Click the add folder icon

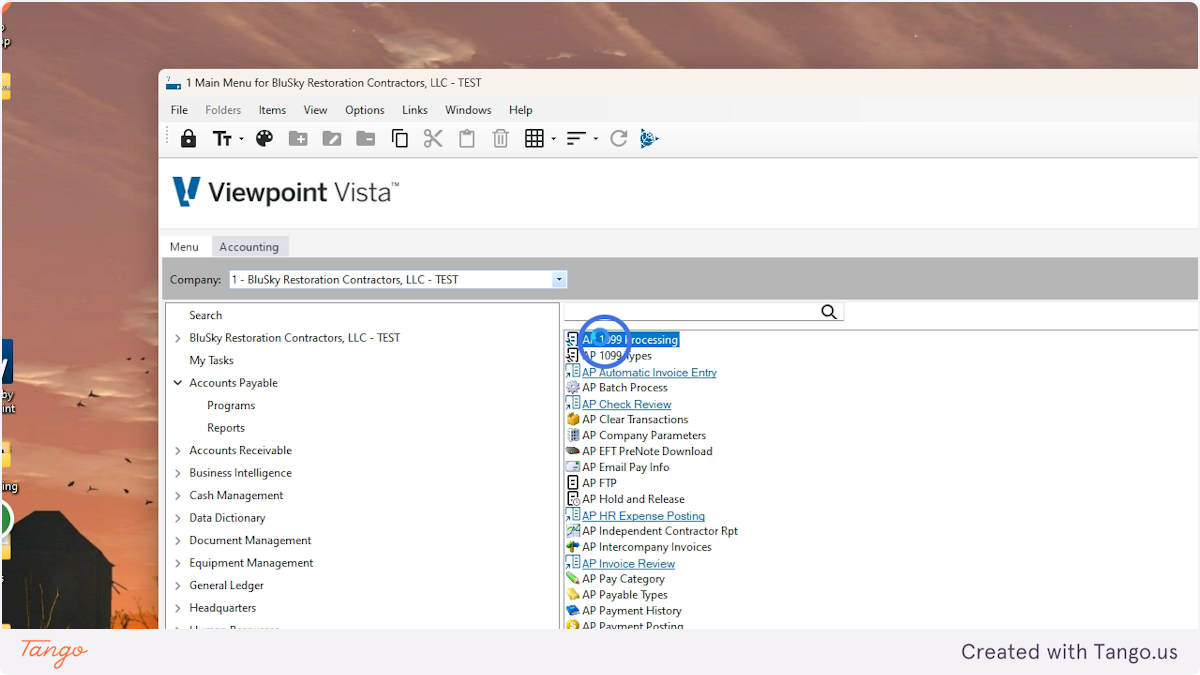click(298, 139)
